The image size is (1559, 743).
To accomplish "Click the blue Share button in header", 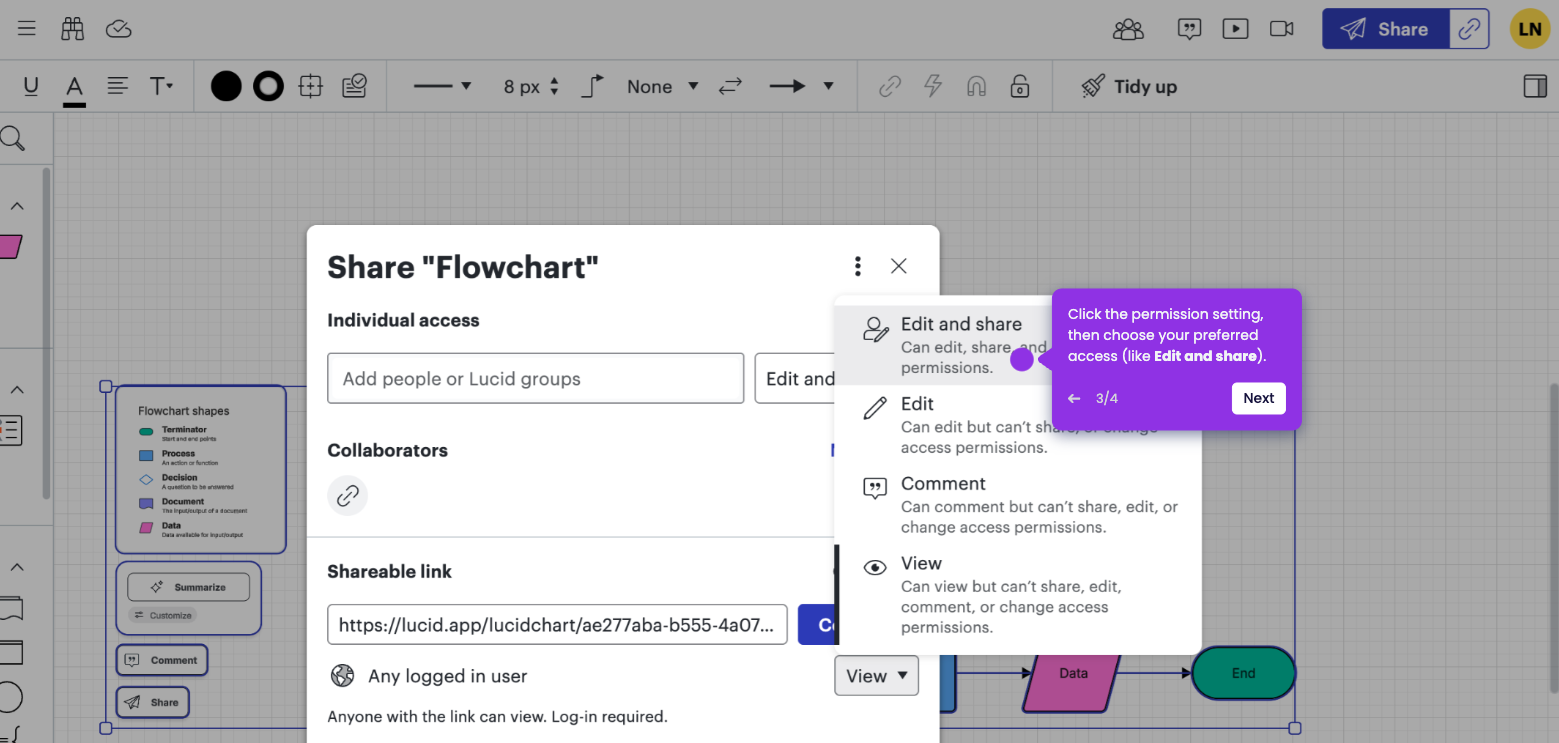I will 1385,29.
